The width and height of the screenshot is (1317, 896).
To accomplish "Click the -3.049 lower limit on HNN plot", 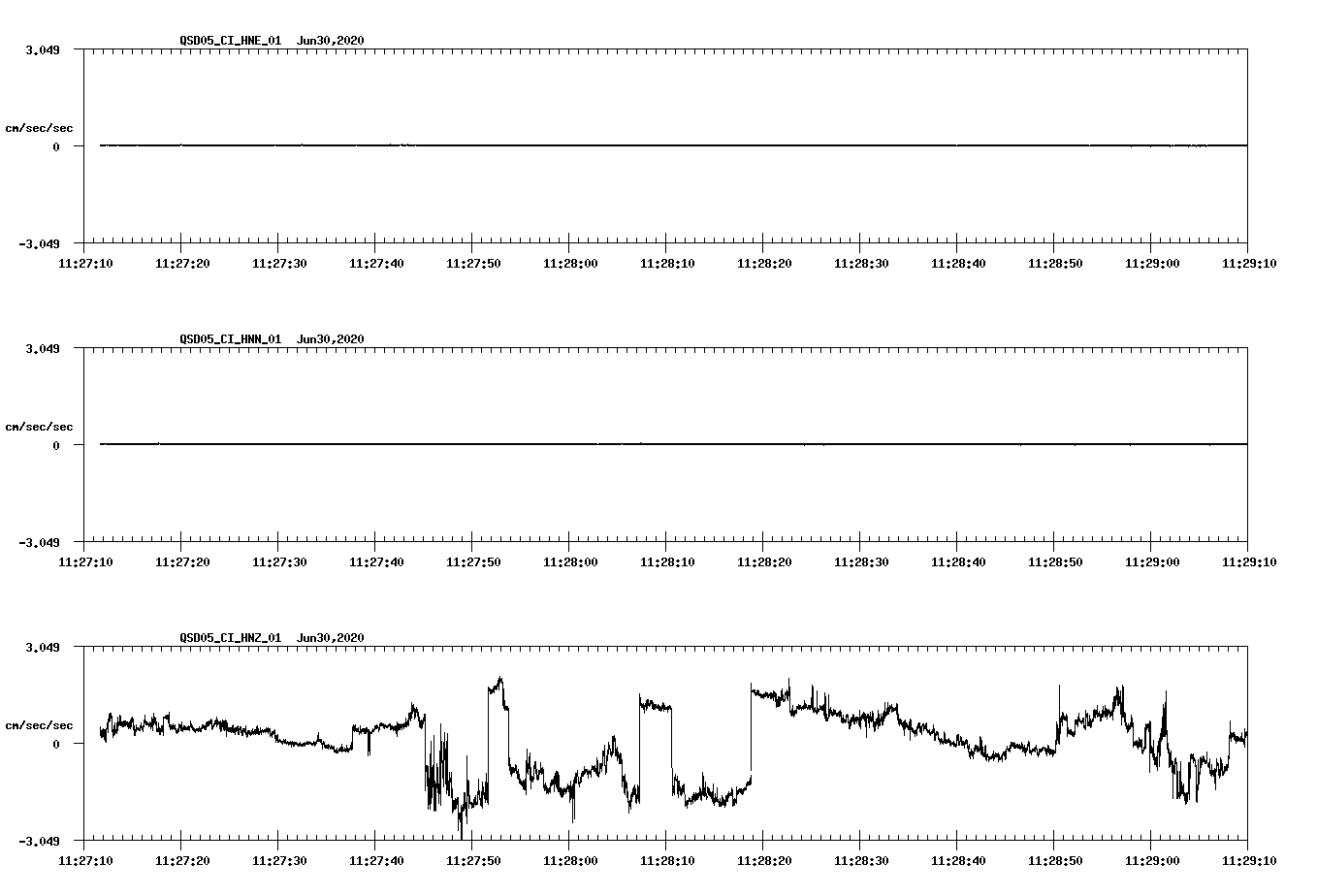I will pos(39,542).
